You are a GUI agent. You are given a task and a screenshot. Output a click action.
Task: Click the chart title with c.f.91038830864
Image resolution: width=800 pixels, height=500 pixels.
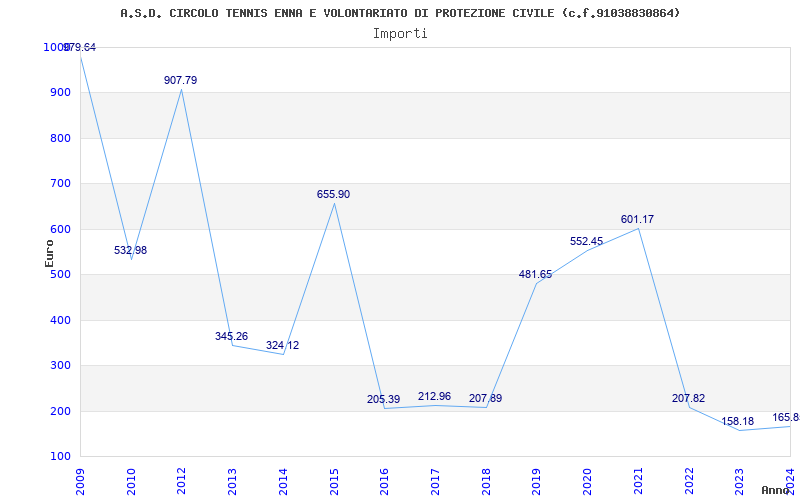coord(400,13)
